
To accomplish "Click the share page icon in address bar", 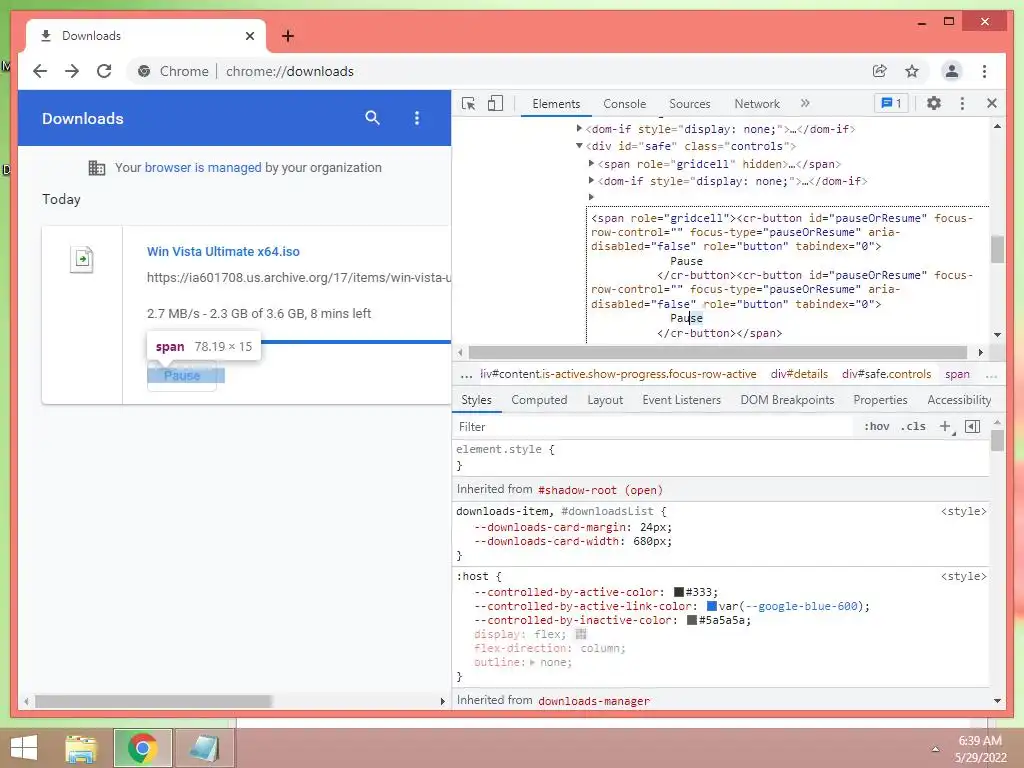I will coord(880,71).
